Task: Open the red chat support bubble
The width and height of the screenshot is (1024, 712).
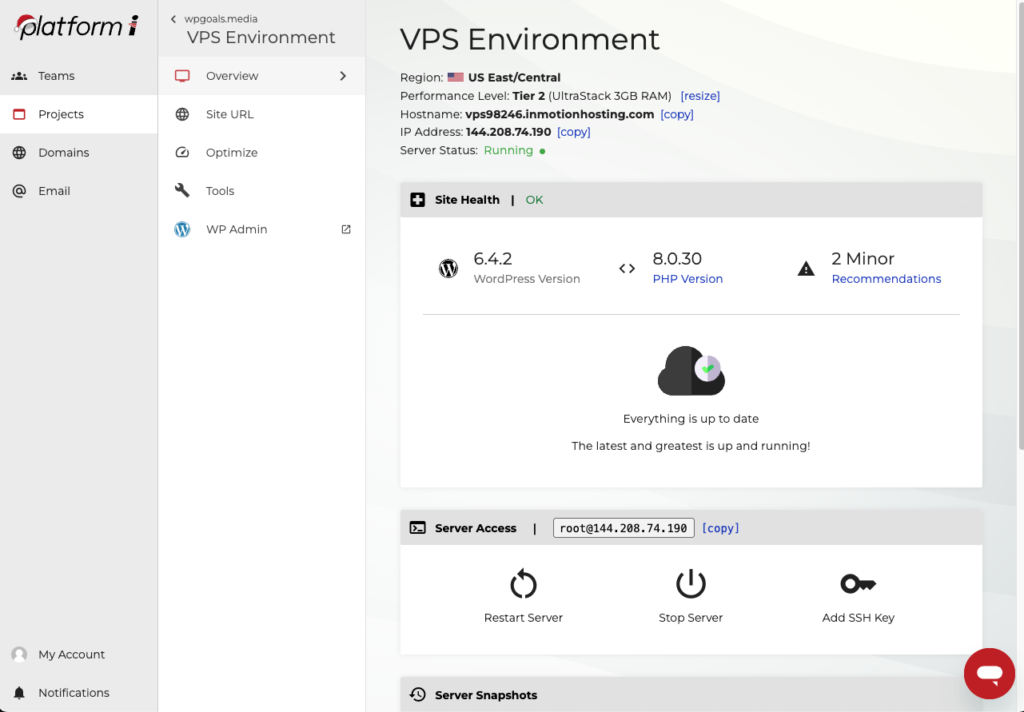Action: [x=989, y=673]
